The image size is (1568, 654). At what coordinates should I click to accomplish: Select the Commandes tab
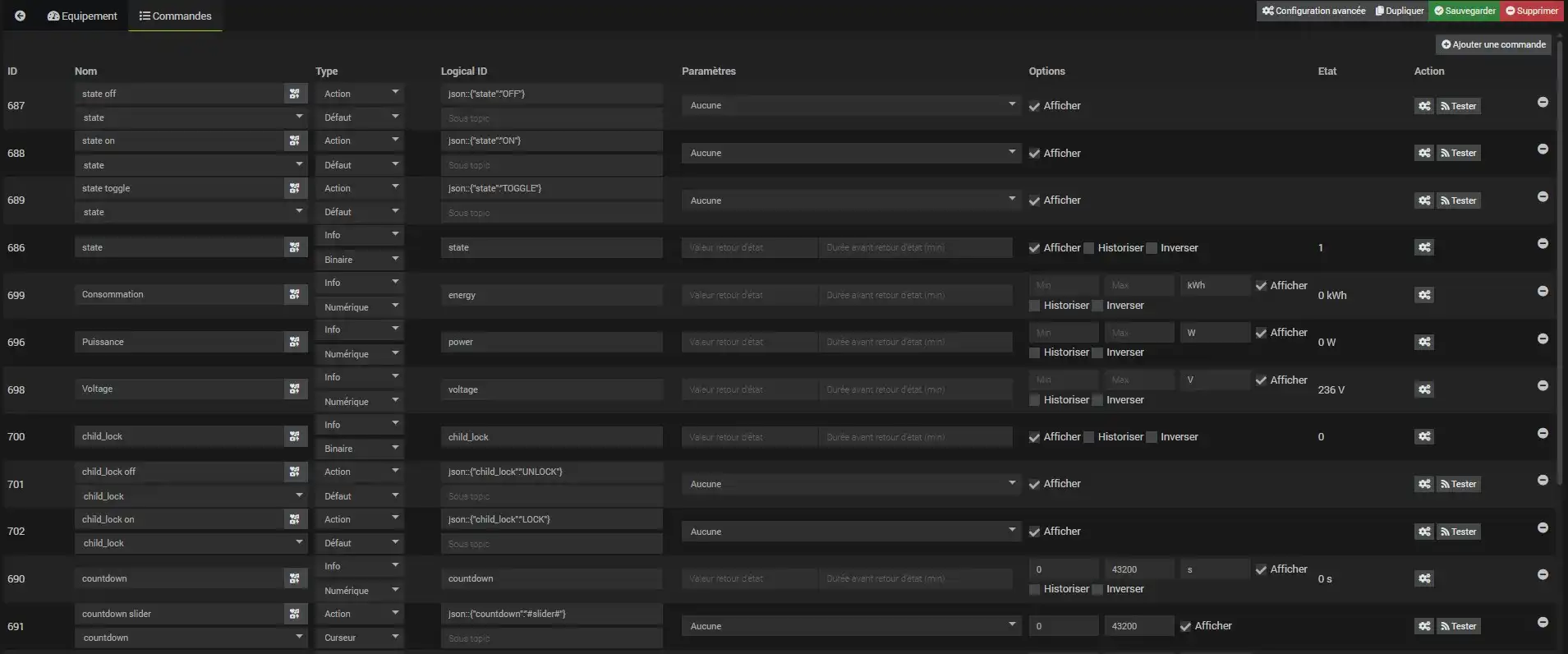click(176, 16)
